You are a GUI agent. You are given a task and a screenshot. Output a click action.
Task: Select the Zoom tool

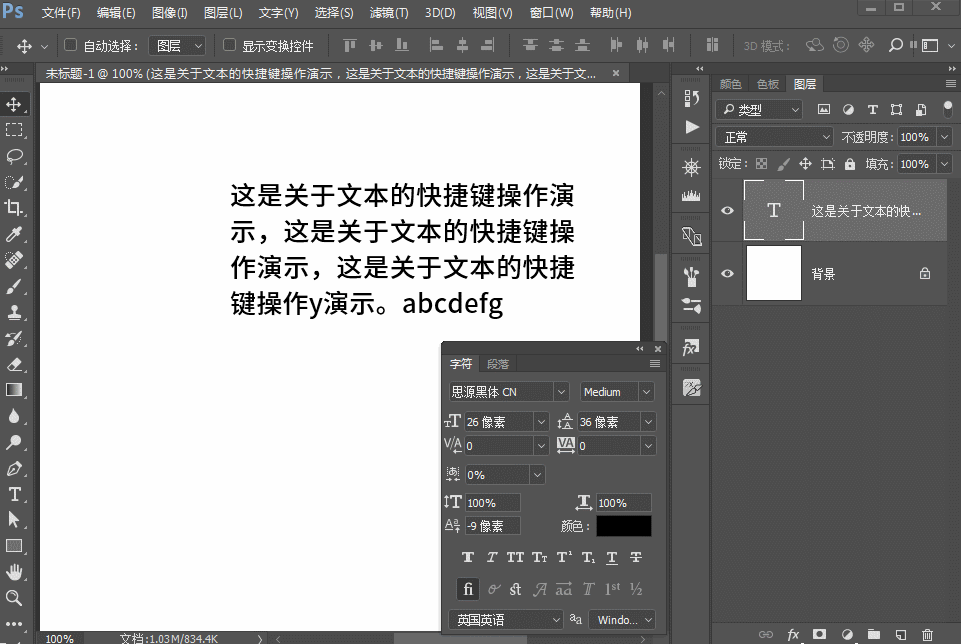pyautogui.click(x=15, y=598)
